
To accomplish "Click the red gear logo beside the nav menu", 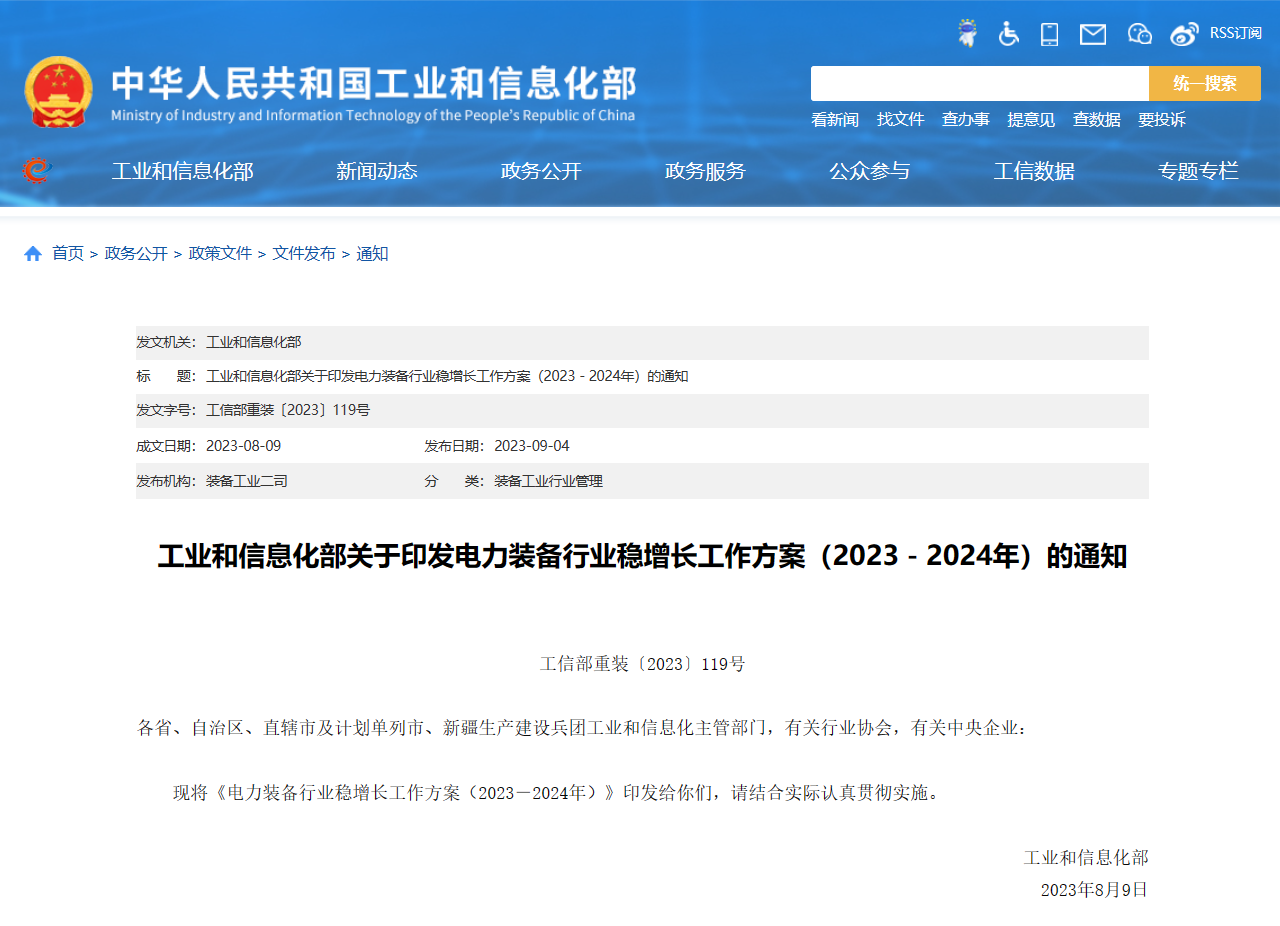I will pyautogui.click(x=36, y=171).
